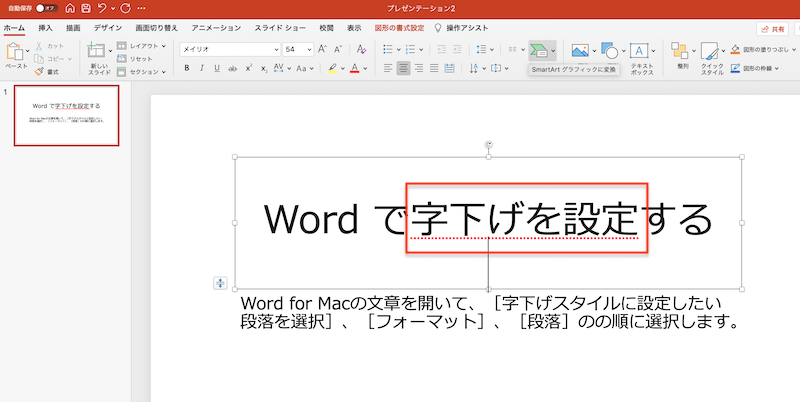Switch to the ホーム tab
The height and width of the screenshot is (402, 800).
14,28
